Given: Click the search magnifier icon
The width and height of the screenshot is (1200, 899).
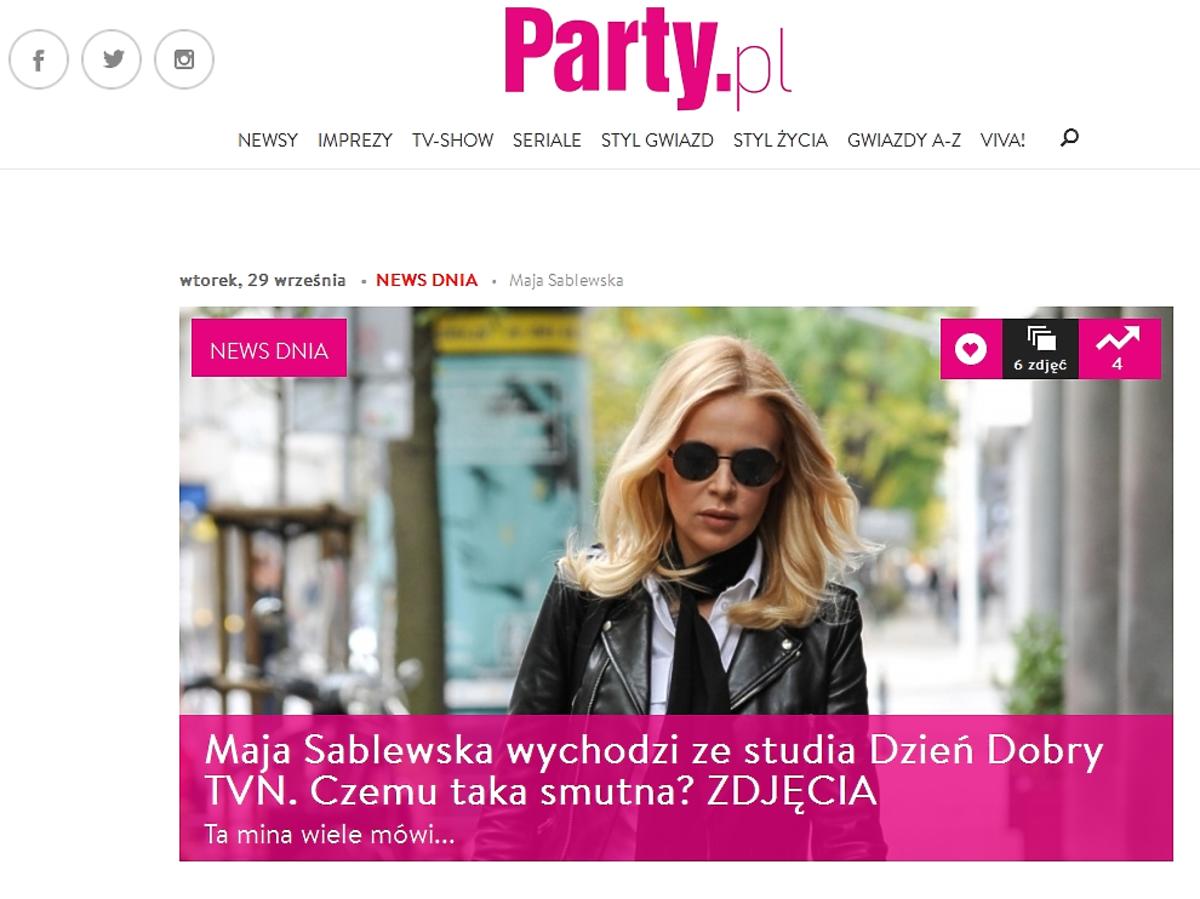Looking at the screenshot, I should tap(1069, 138).
